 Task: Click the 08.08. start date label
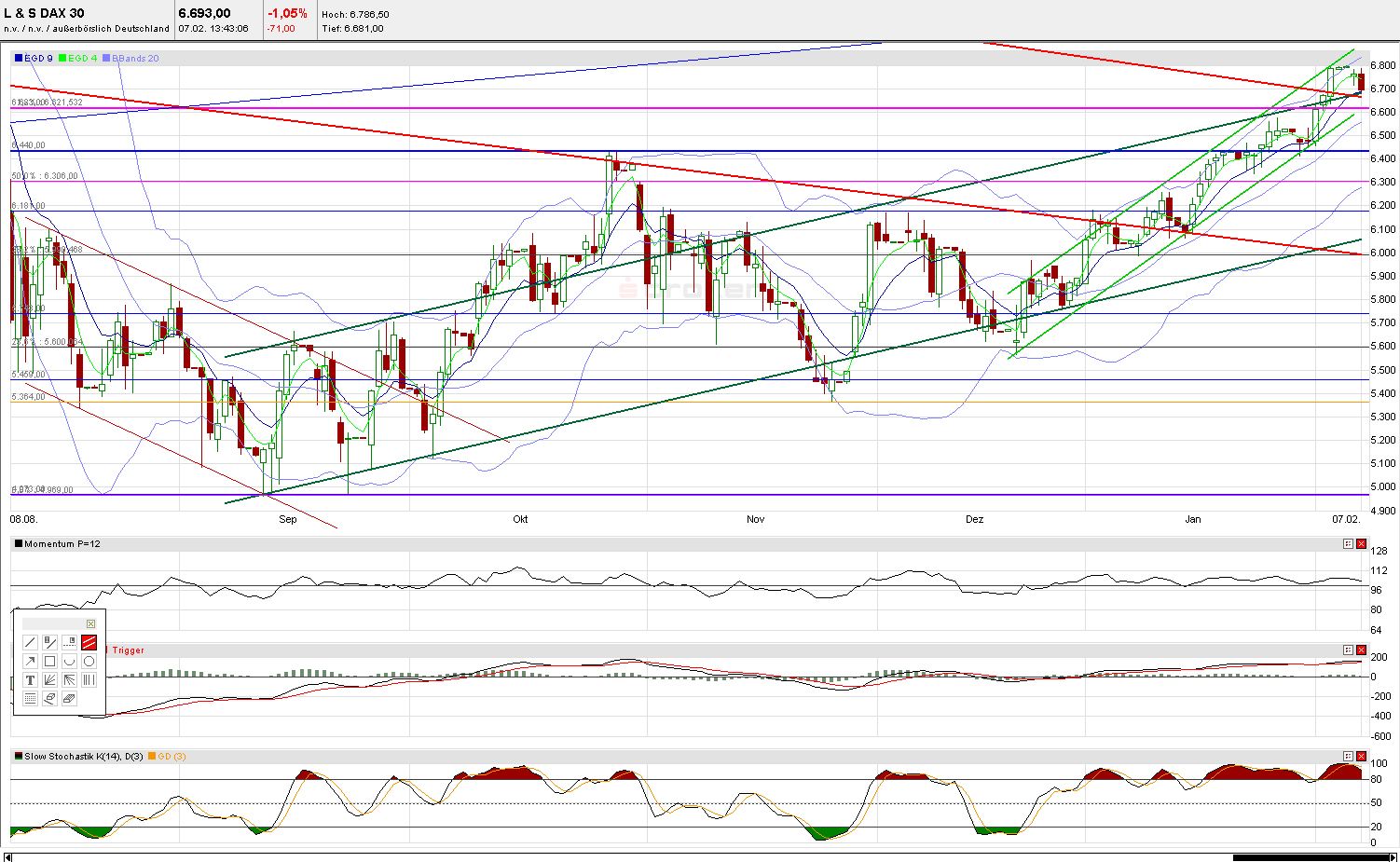(x=23, y=519)
